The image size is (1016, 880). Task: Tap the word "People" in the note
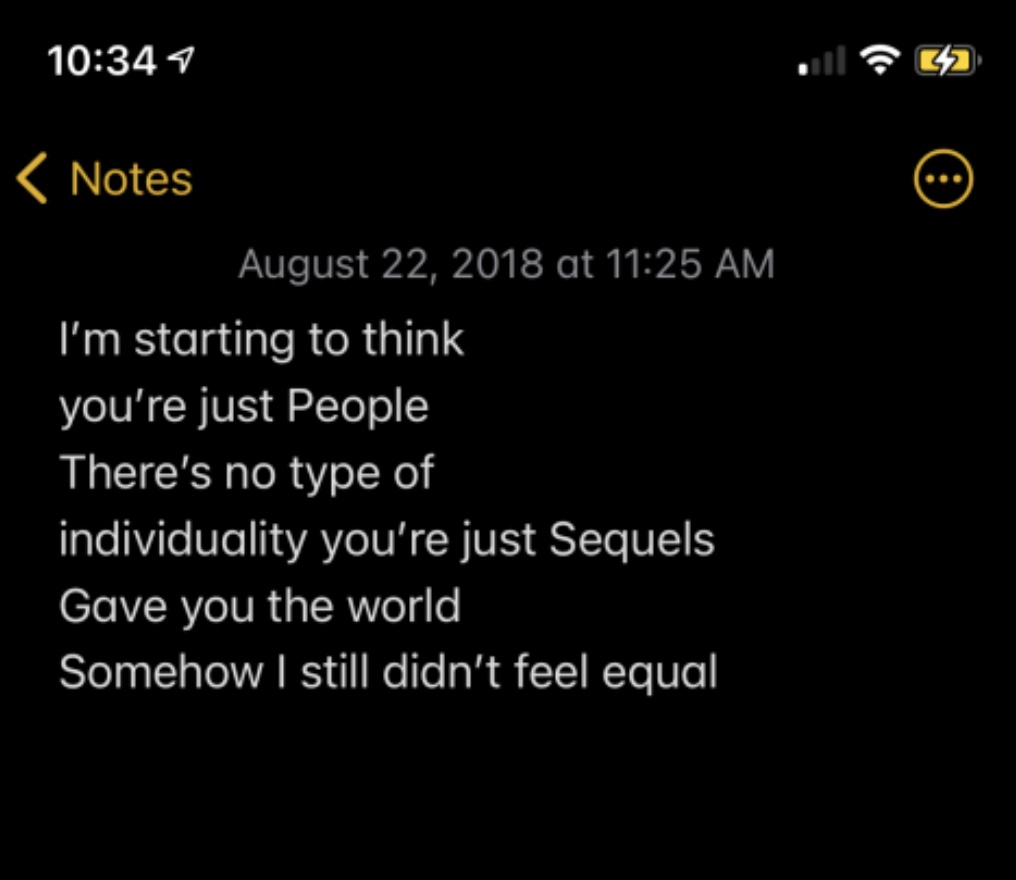pyautogui.click(x=358, y=407)
